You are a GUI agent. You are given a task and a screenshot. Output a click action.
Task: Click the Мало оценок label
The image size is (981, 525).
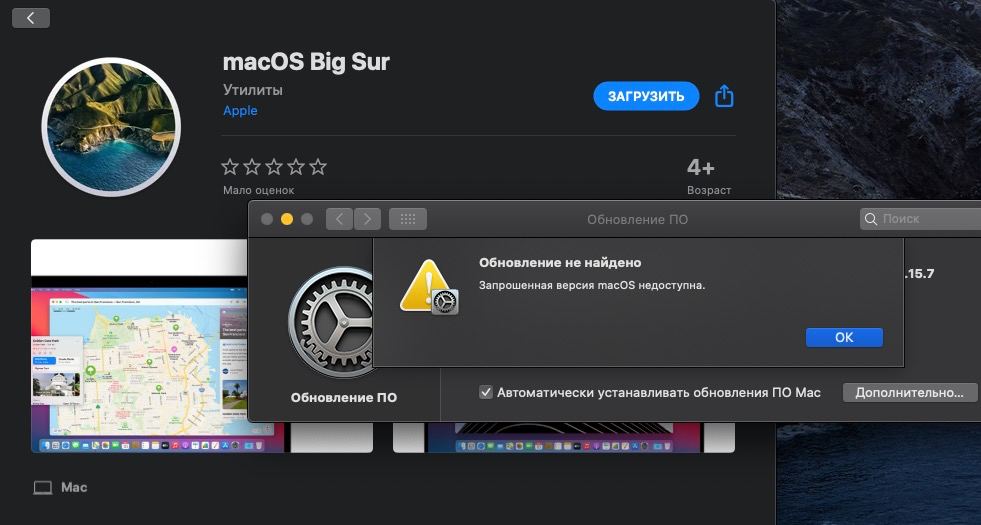pyautogui.click(x=258, y=190)
